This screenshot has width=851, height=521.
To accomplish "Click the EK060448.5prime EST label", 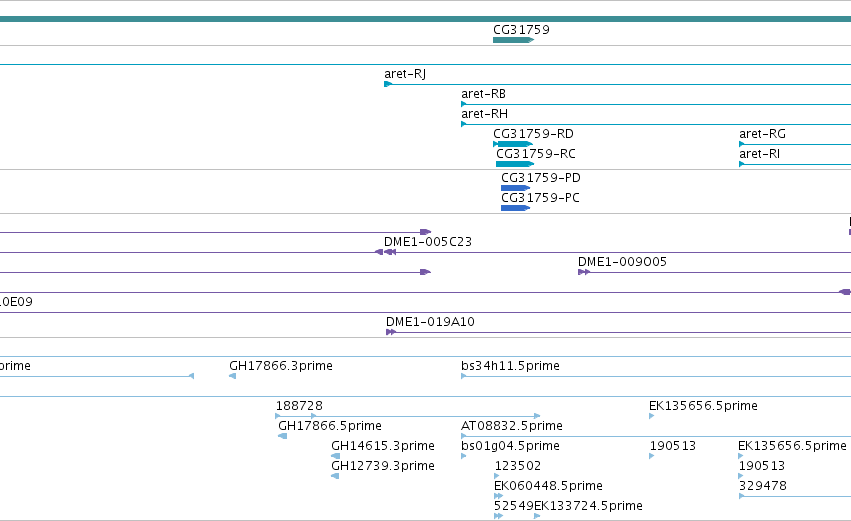I will pos(548,486).
